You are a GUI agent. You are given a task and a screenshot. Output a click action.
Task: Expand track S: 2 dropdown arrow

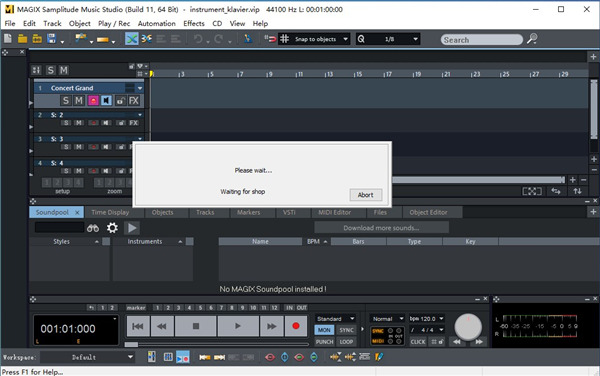tap(140, 115)
